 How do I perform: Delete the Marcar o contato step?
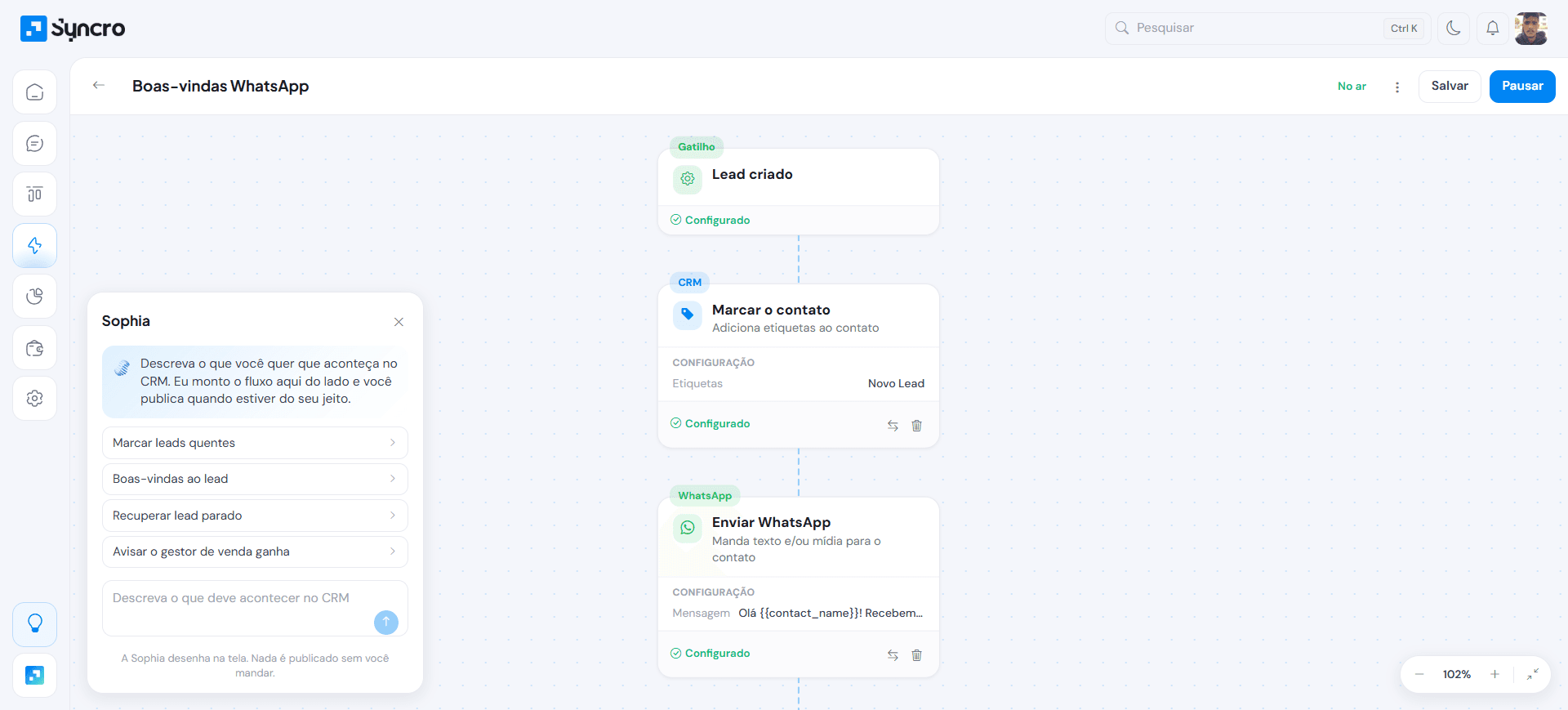pyautogui.click(x=917, y=426)
